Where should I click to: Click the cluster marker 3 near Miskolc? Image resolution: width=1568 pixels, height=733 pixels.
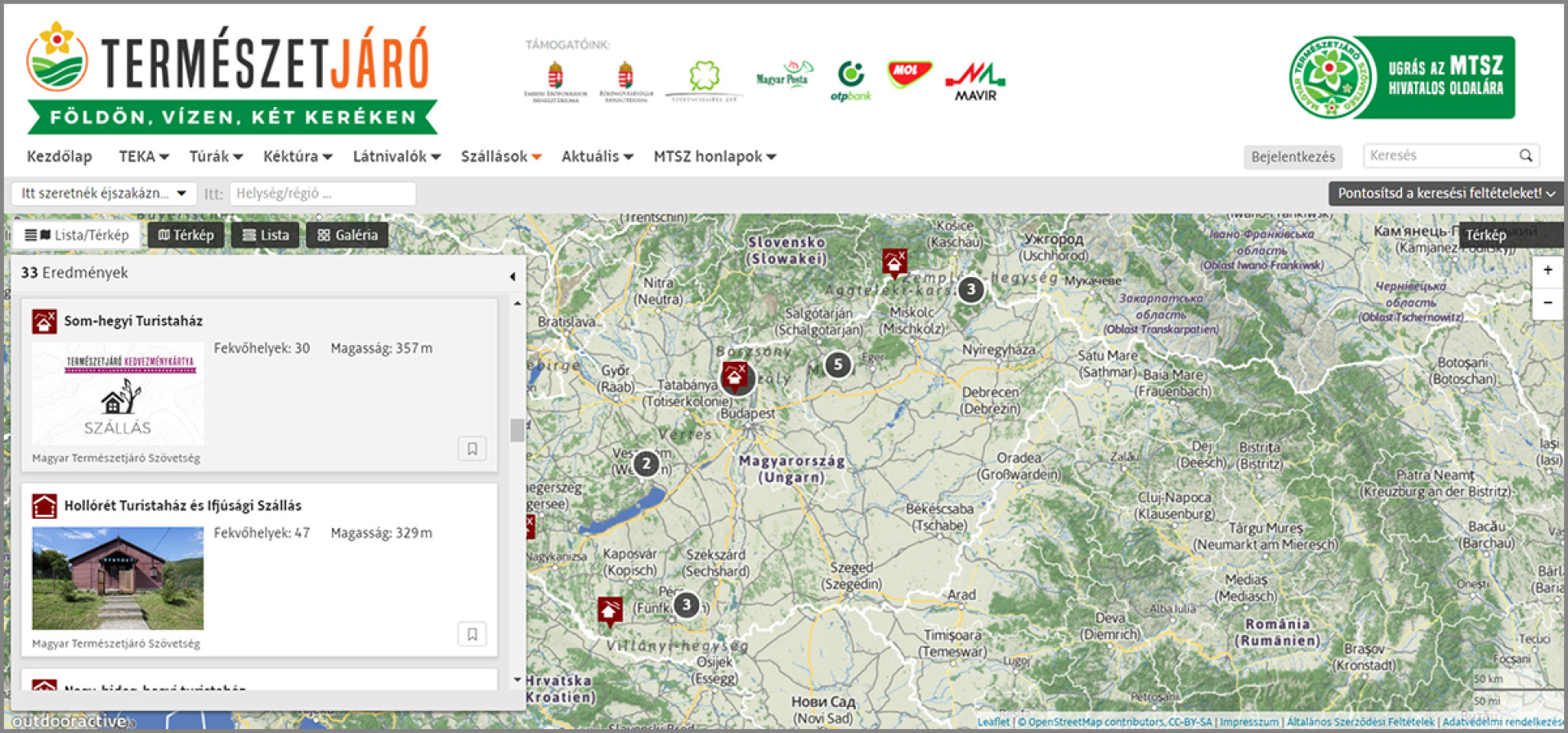970,289
